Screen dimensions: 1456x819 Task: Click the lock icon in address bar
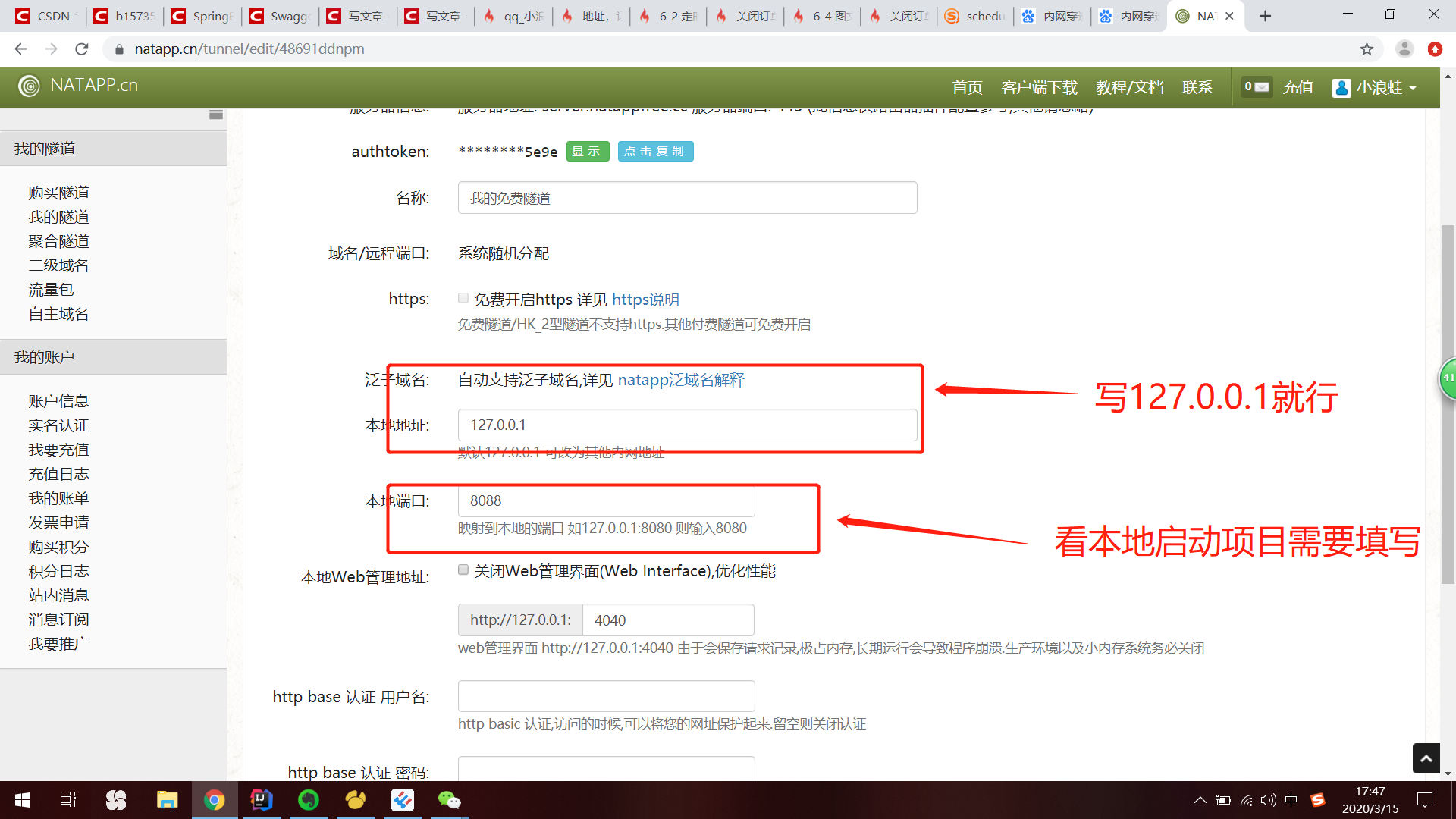coord(119,49)
